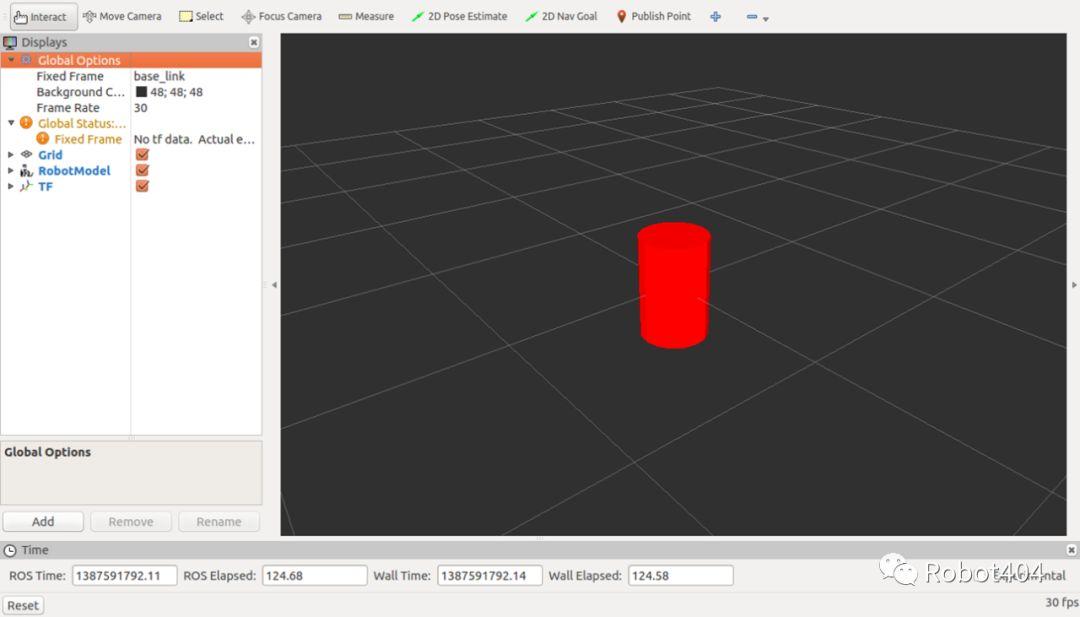The height and width of the screenshot is (617, 1080).
Task: Collapse left panel with viewport-edge arrow
Action: coord(274,284)
